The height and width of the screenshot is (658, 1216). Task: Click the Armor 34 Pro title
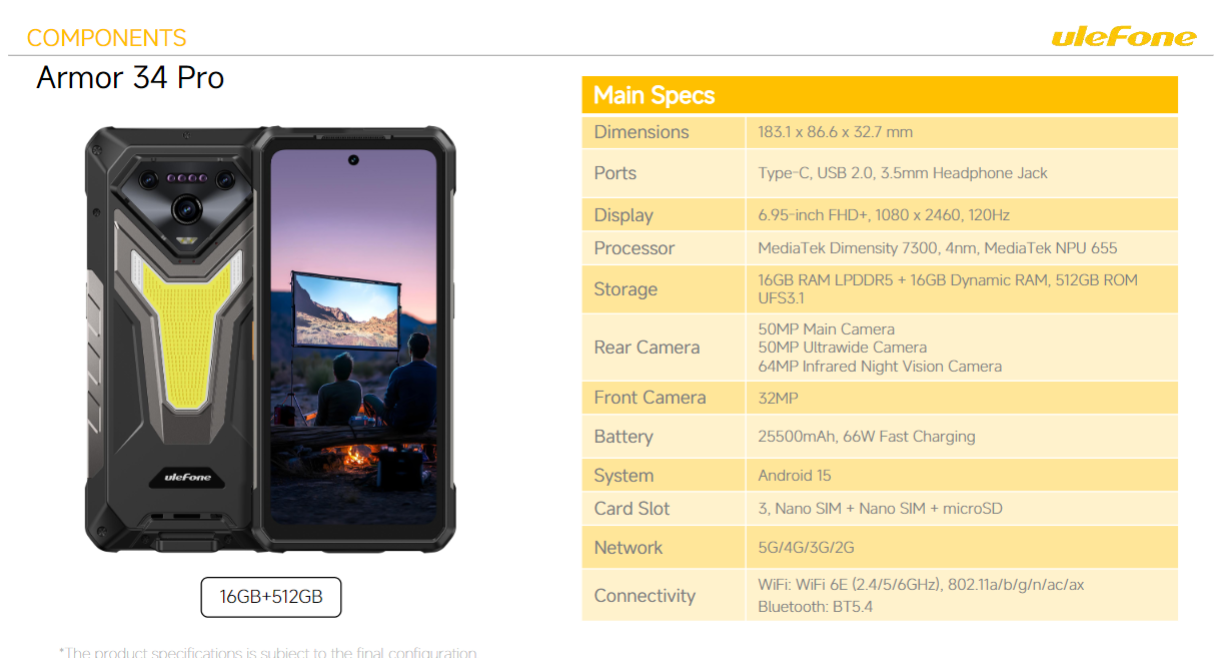(130, 77)
